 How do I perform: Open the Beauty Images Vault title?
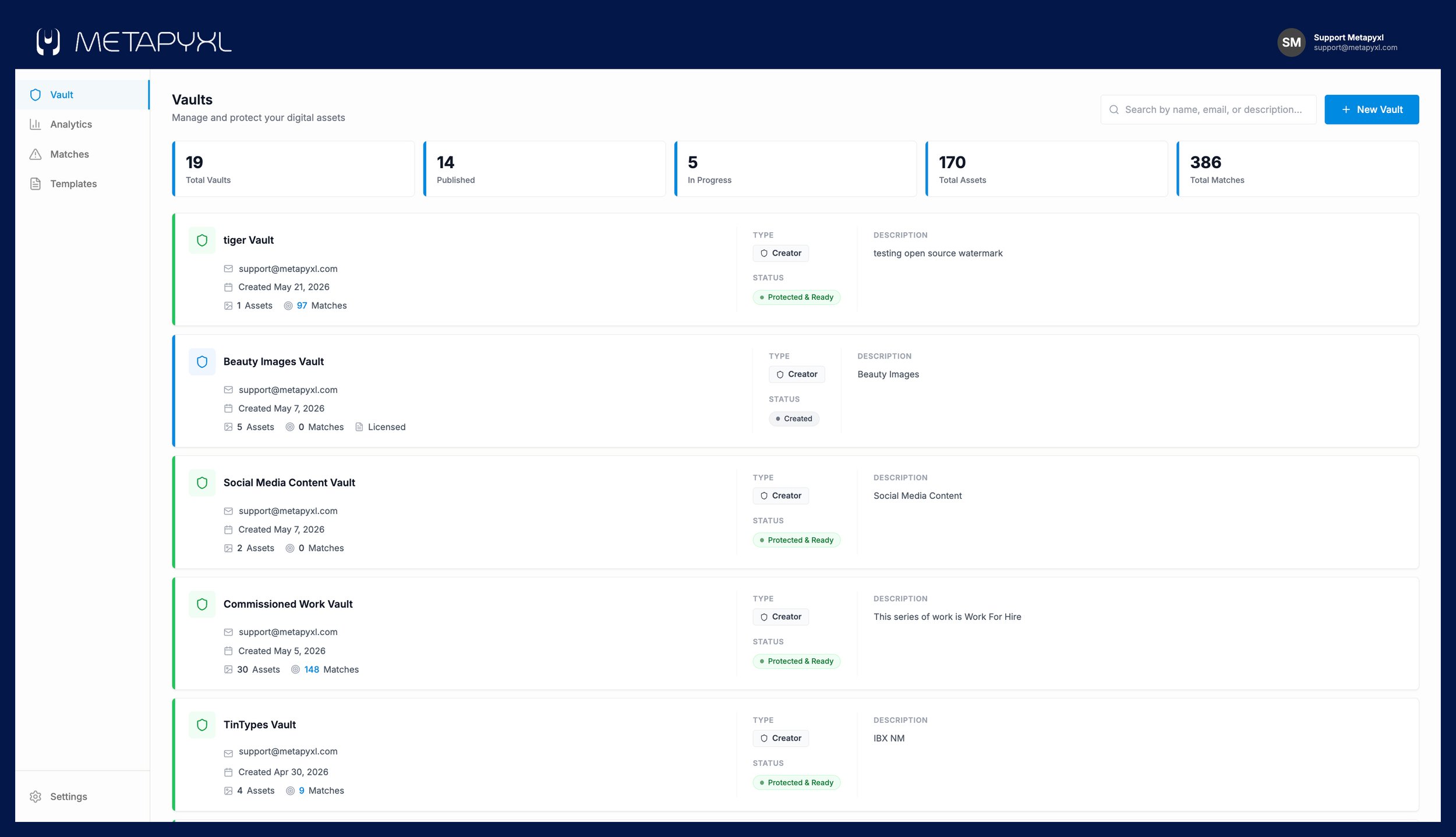pyautogui.click(x=273, y=361)
